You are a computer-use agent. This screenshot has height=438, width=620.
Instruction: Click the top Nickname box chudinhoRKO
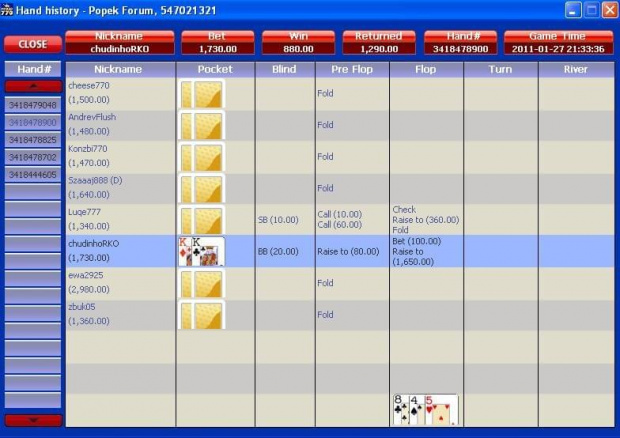pos(120,43)
